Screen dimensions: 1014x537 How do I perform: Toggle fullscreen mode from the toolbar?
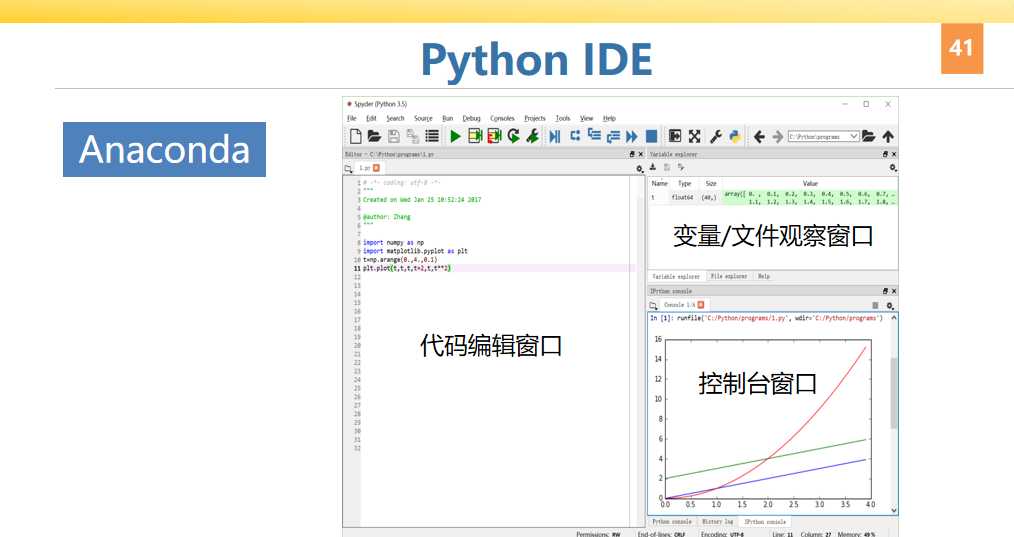click(694, 136)
